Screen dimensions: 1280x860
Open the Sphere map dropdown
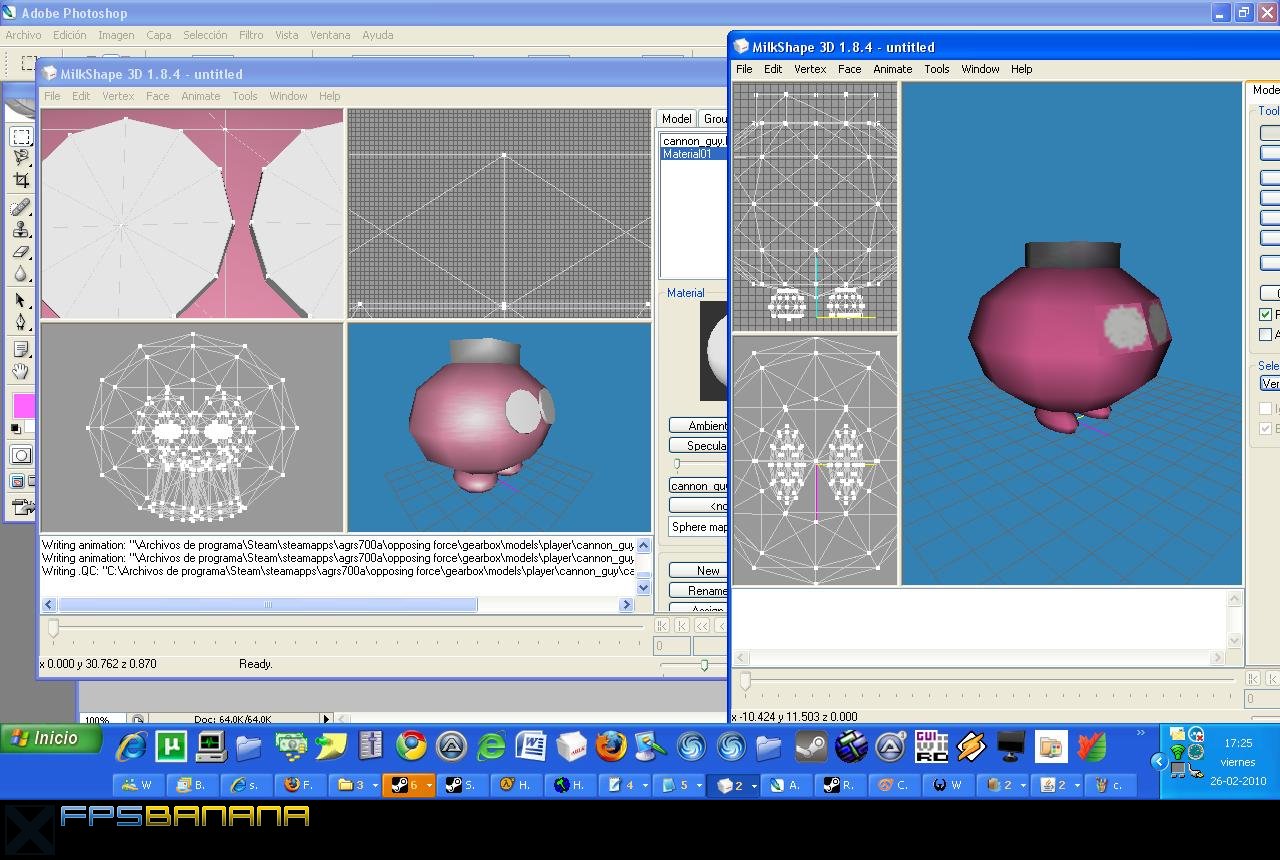pyautogui.click(x=698, y=527)
